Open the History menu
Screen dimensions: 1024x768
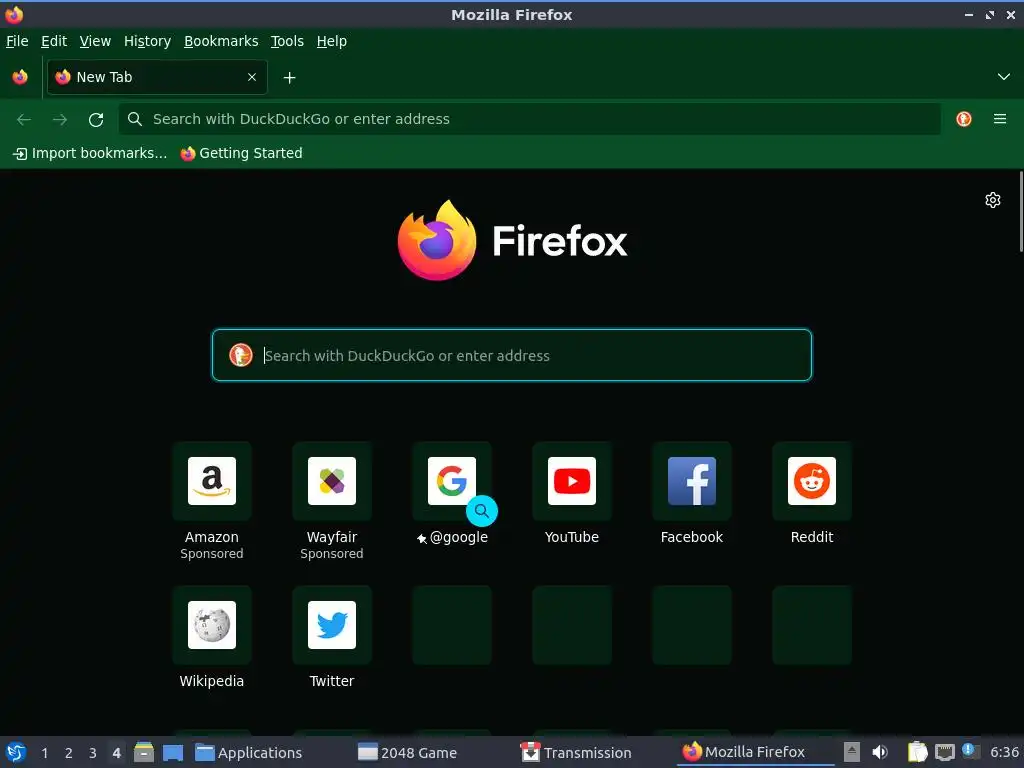click(148, 41)
